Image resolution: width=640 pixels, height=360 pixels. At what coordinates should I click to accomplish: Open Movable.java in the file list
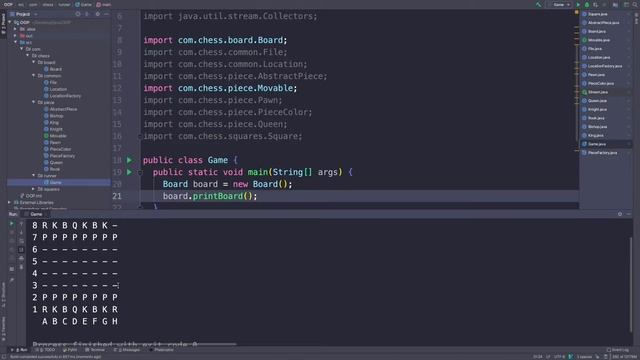(x=606, y=40)
